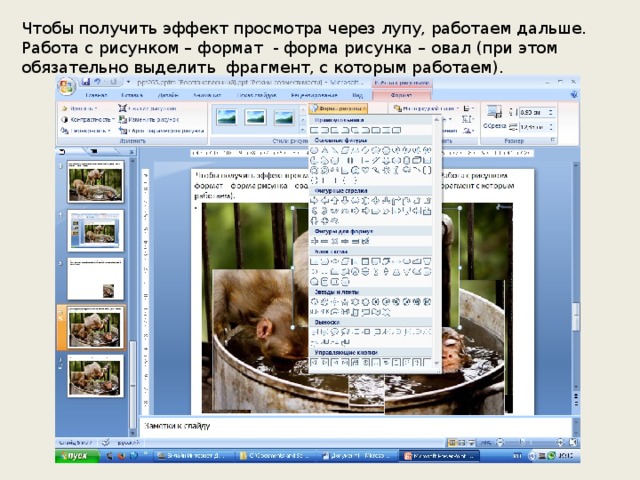640x480 pixels.
Task: Select slide thumbnail 2 in the panel
Action: click(x=96, y=231)
